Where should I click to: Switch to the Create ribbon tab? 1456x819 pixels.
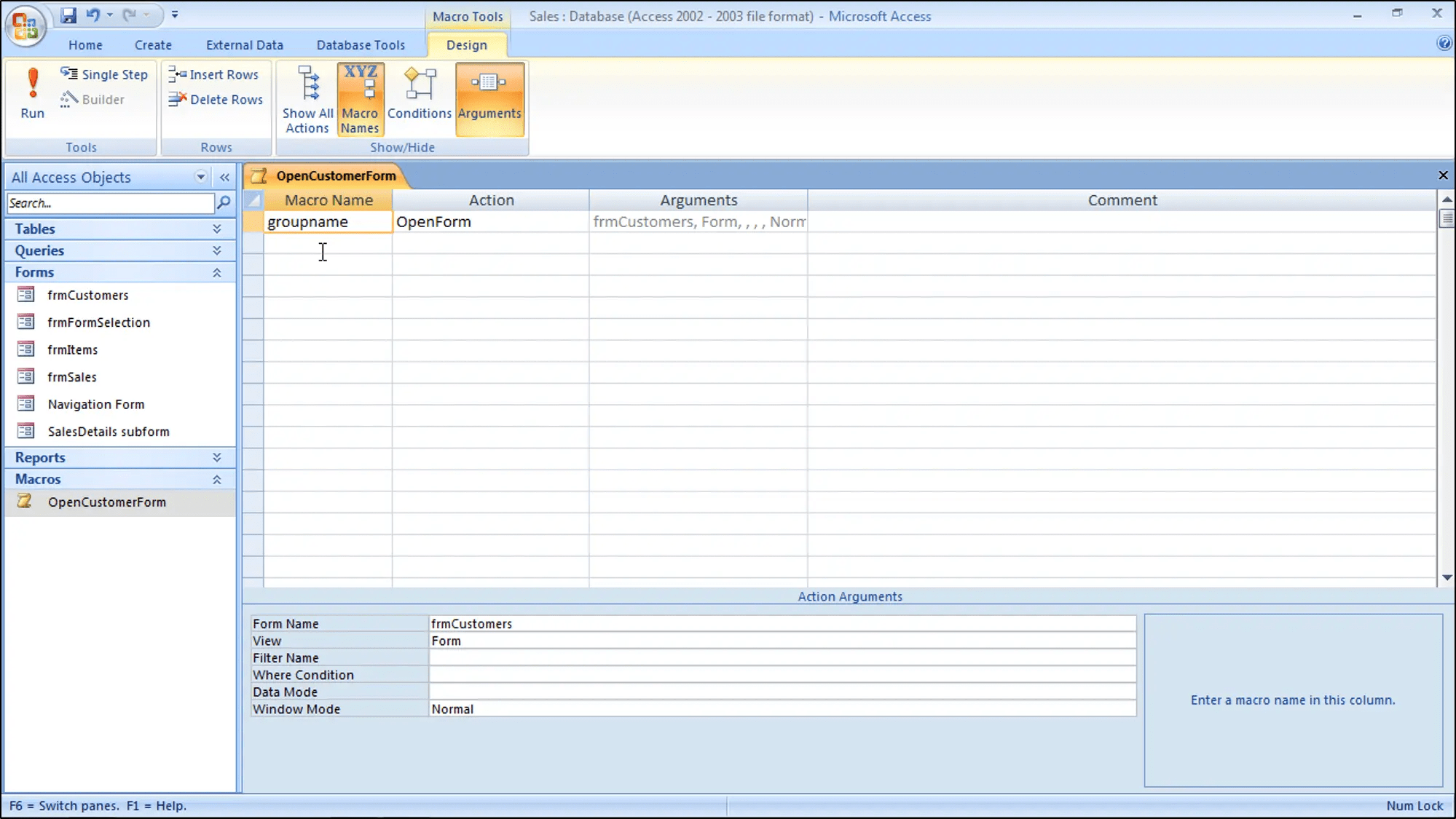pyautogui.click(x=153, y=44)
